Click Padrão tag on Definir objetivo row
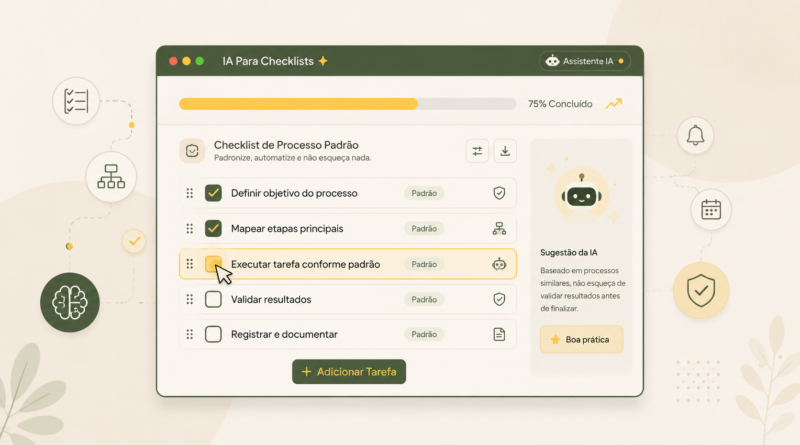The image size is (800, 445). 424,193
